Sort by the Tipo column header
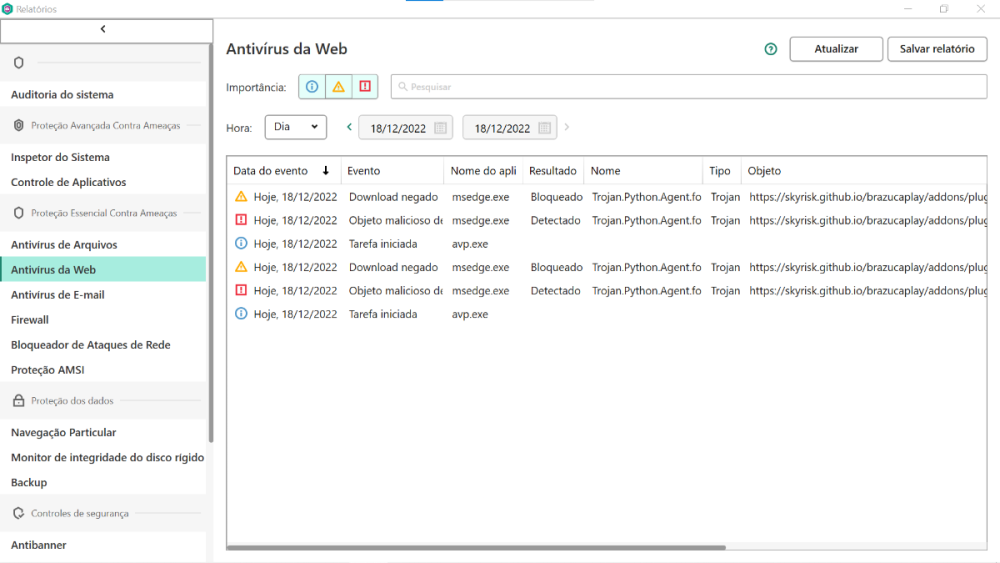1000x563 pixels. point(719,171)
